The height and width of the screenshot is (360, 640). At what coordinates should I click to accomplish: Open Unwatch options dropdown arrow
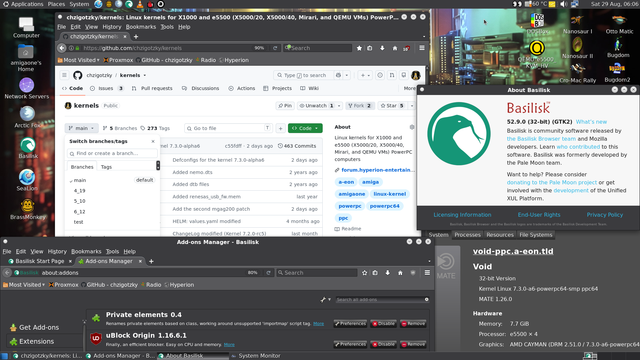339,106
